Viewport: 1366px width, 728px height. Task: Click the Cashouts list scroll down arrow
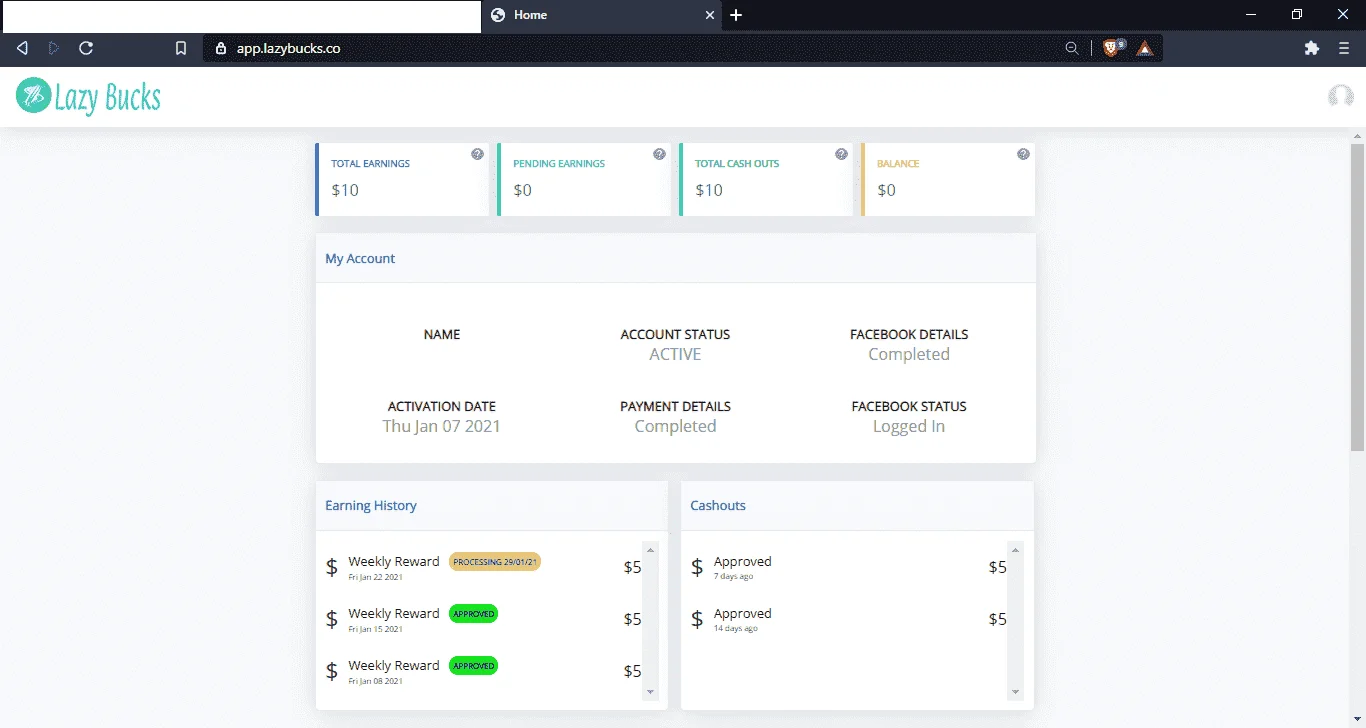(1015, 691)
